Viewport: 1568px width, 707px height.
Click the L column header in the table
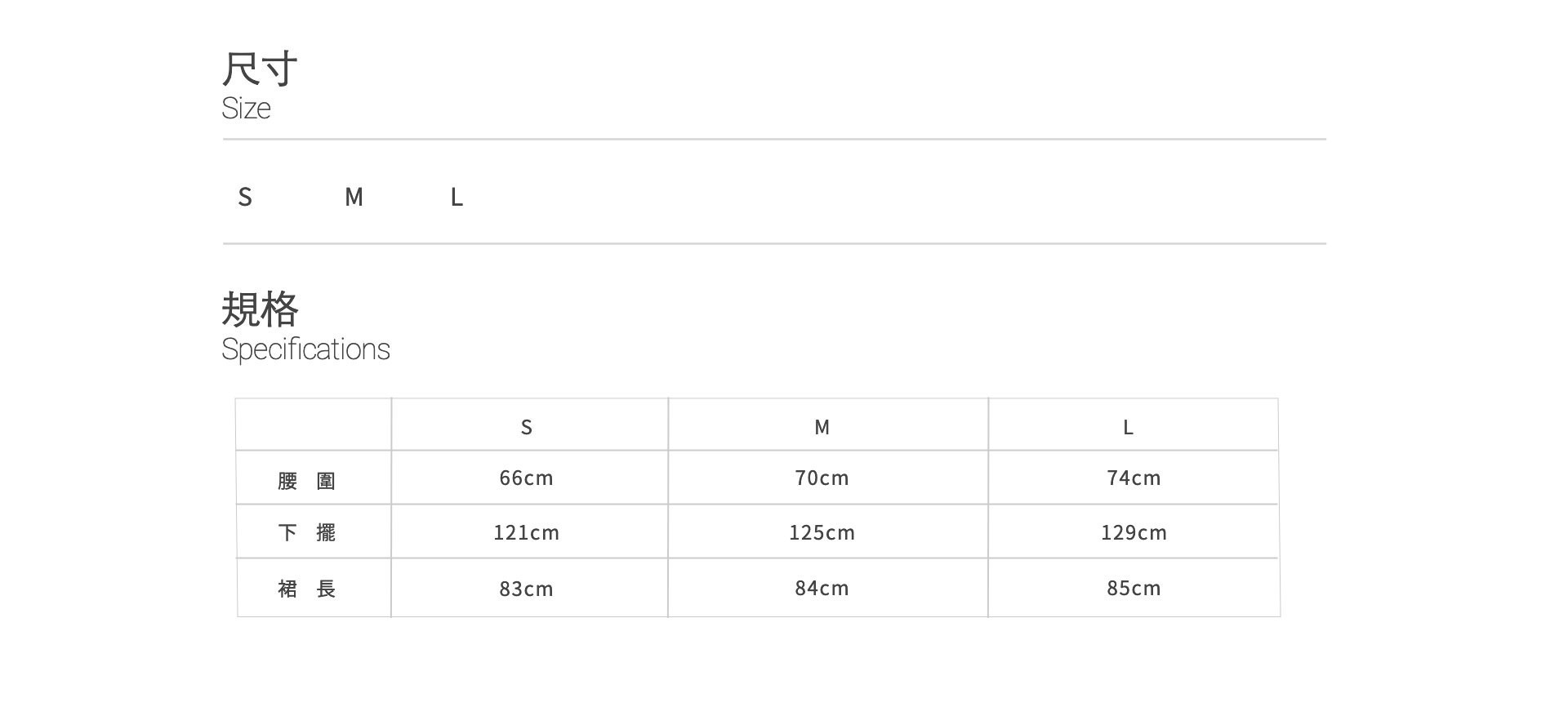[1128, 427]
